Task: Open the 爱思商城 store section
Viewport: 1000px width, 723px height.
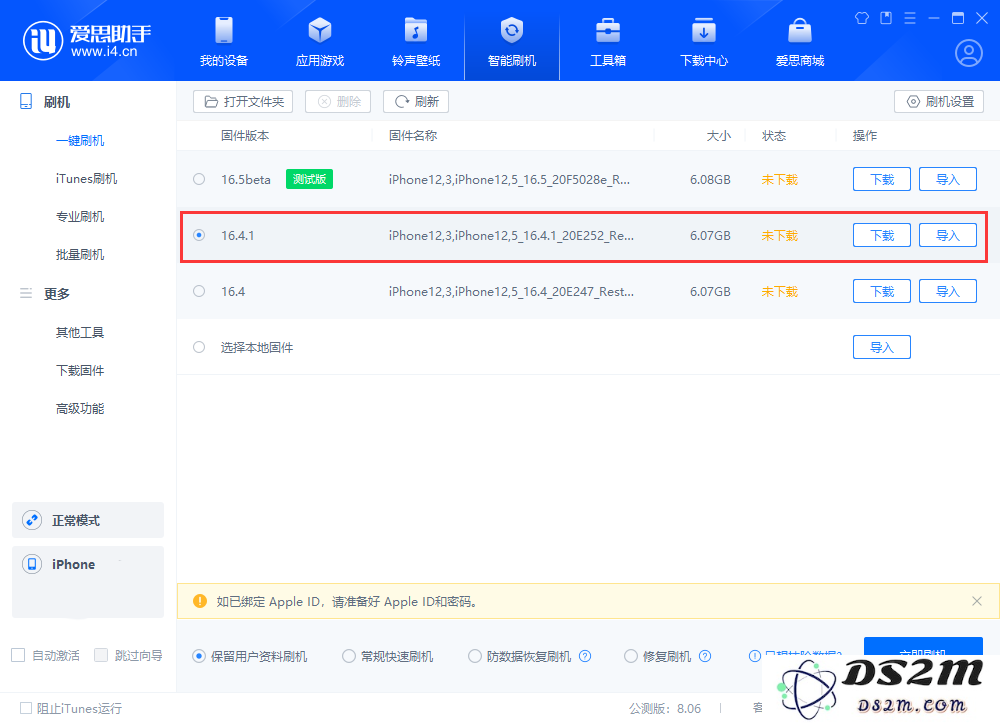Action: [x=800, y=41]
